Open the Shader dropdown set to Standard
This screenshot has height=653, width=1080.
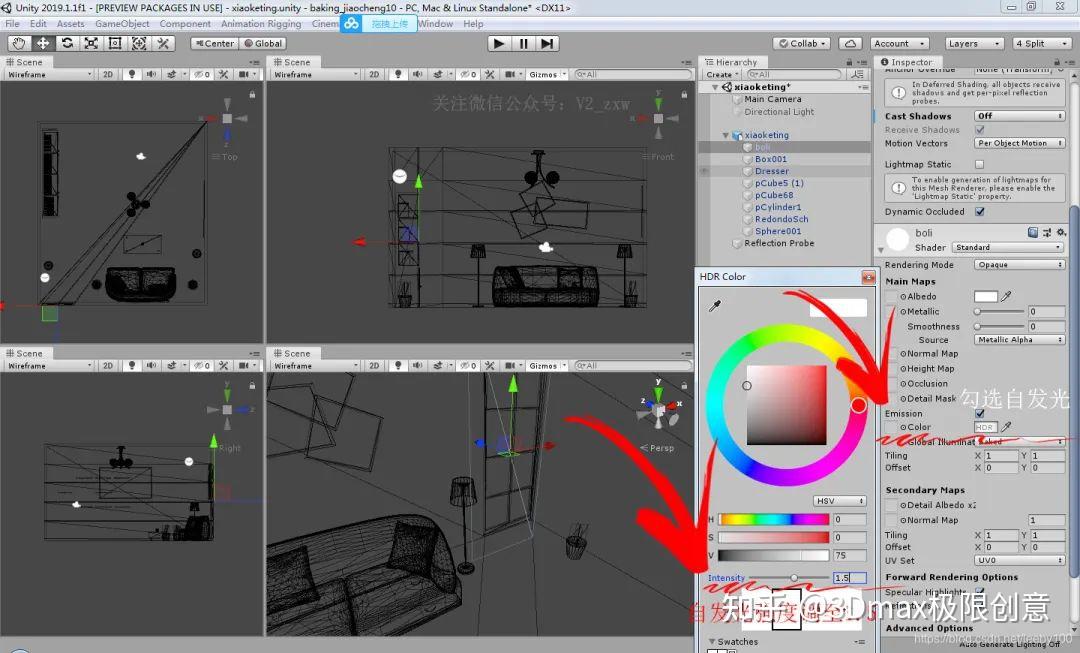tap(1005, 247)
